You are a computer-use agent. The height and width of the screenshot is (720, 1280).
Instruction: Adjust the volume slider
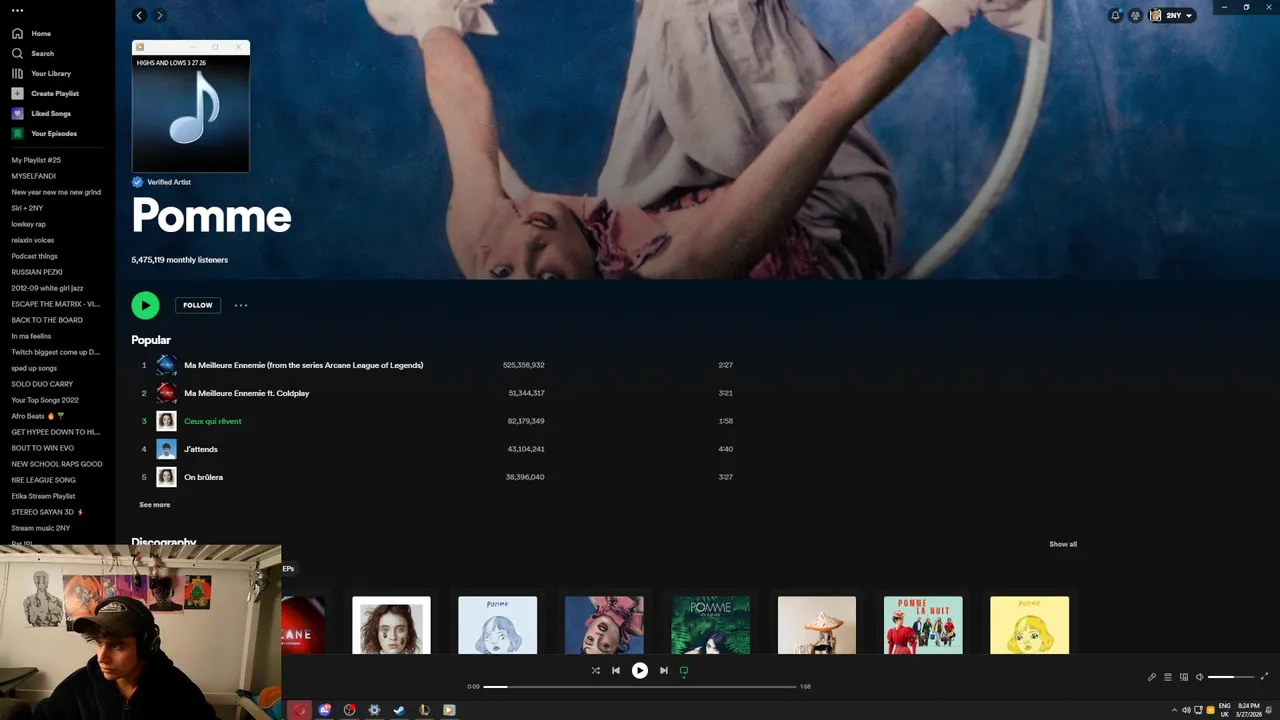point(1231,677)
